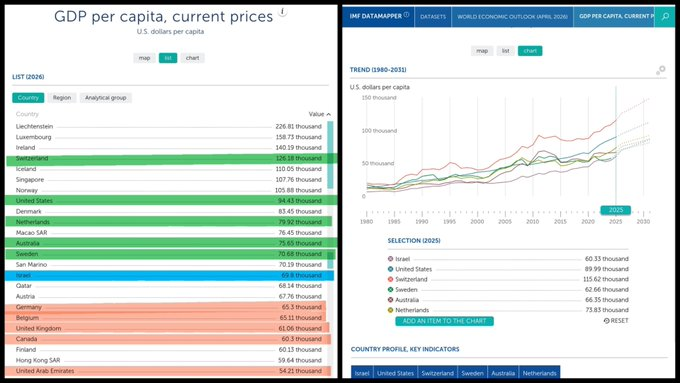This screenshot has height=383, width=680.
Task: Select Finland row in the list
Action: [169, 350]
